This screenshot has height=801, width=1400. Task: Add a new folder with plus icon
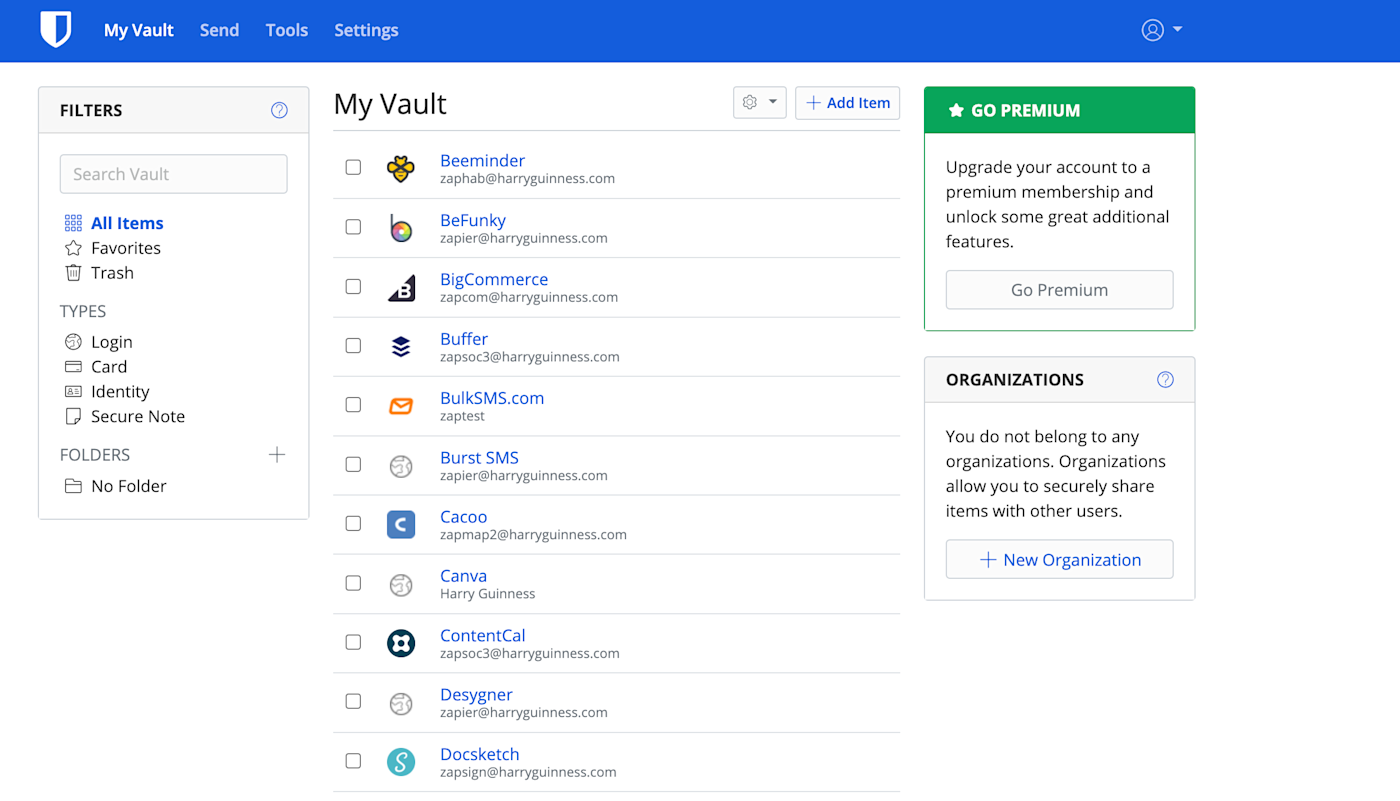tap(277, 455)
